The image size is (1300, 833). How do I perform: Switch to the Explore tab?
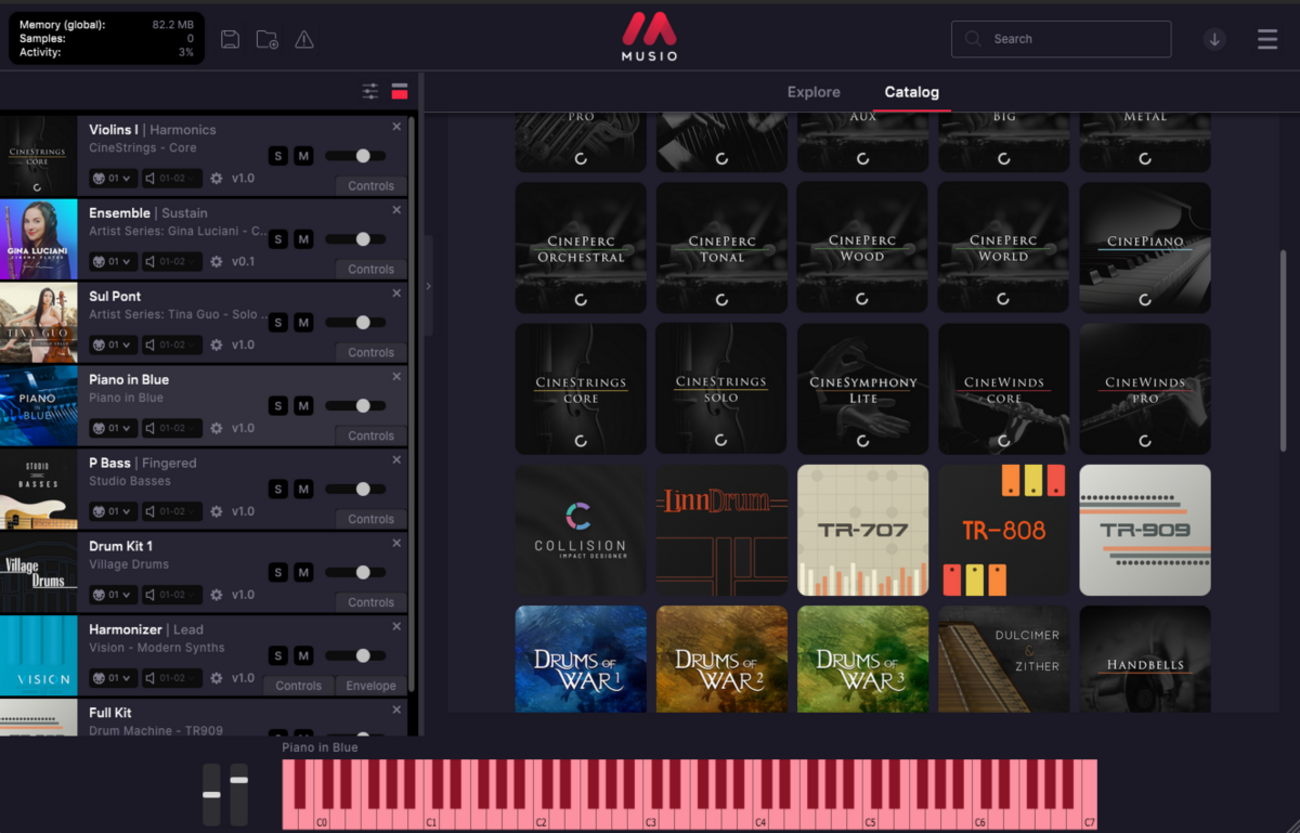[x=813, y=92]
